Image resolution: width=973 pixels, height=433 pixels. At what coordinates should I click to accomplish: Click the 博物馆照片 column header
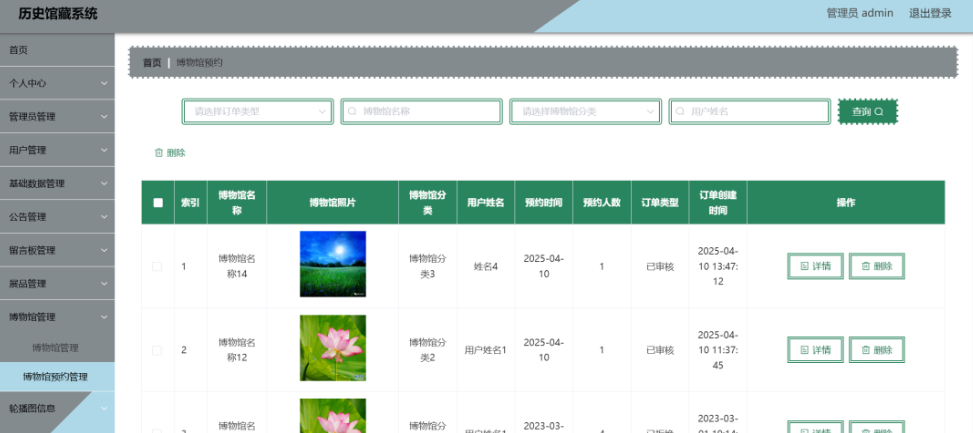pyautogui.click(x=333, y=203)
